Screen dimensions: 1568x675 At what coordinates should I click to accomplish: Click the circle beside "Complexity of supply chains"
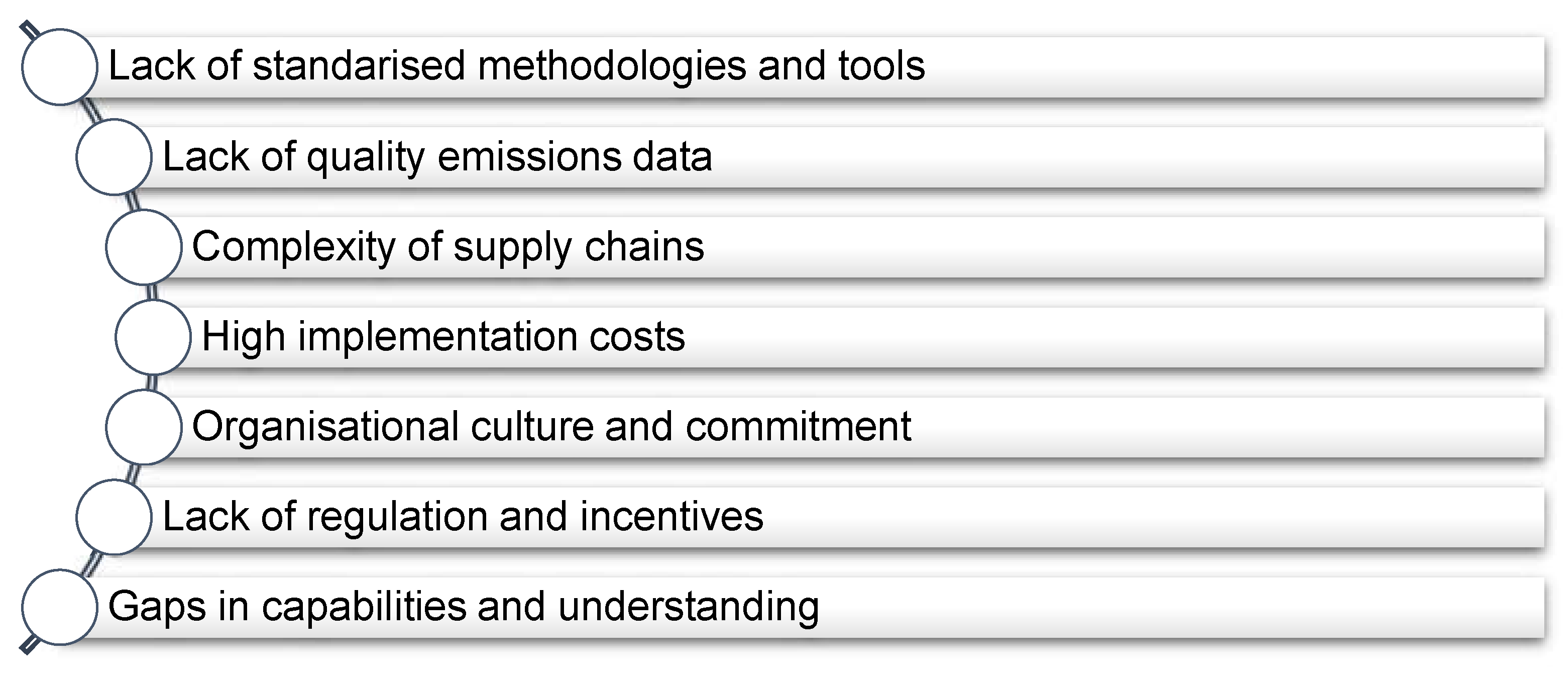click(144, 247)
